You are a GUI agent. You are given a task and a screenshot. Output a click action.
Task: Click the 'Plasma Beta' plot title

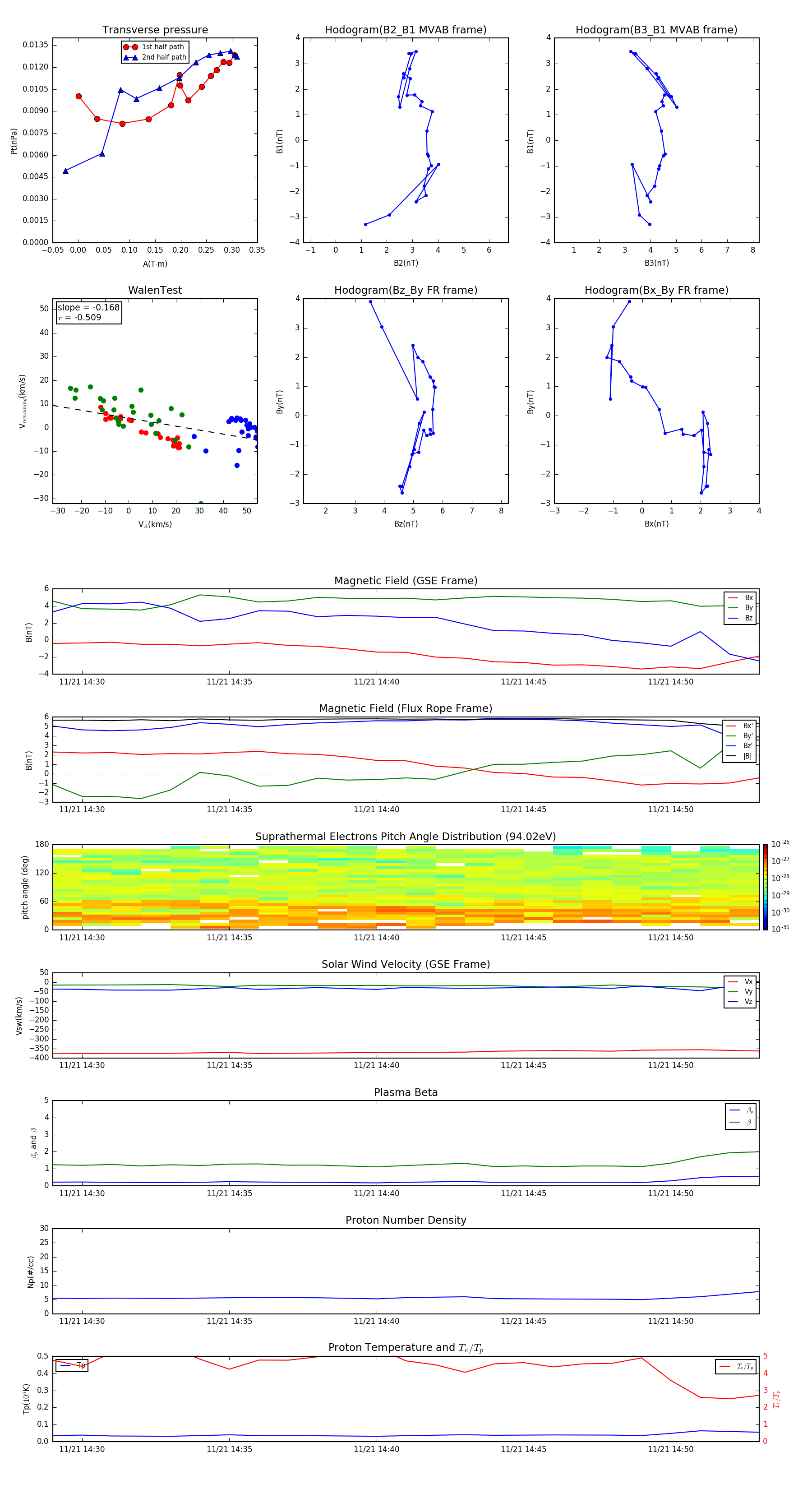coord(406,1092)
